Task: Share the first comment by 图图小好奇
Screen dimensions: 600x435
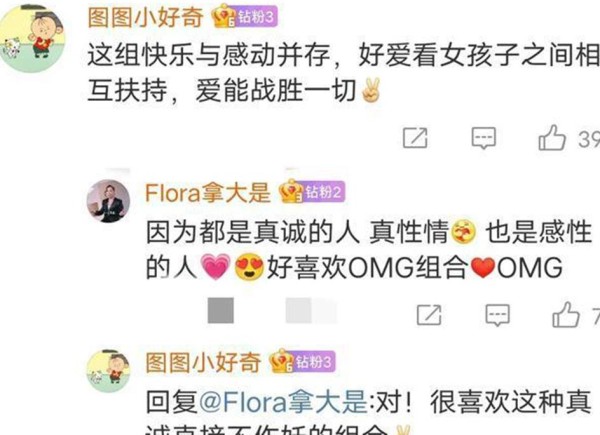Action: click(x=415, y=138)
